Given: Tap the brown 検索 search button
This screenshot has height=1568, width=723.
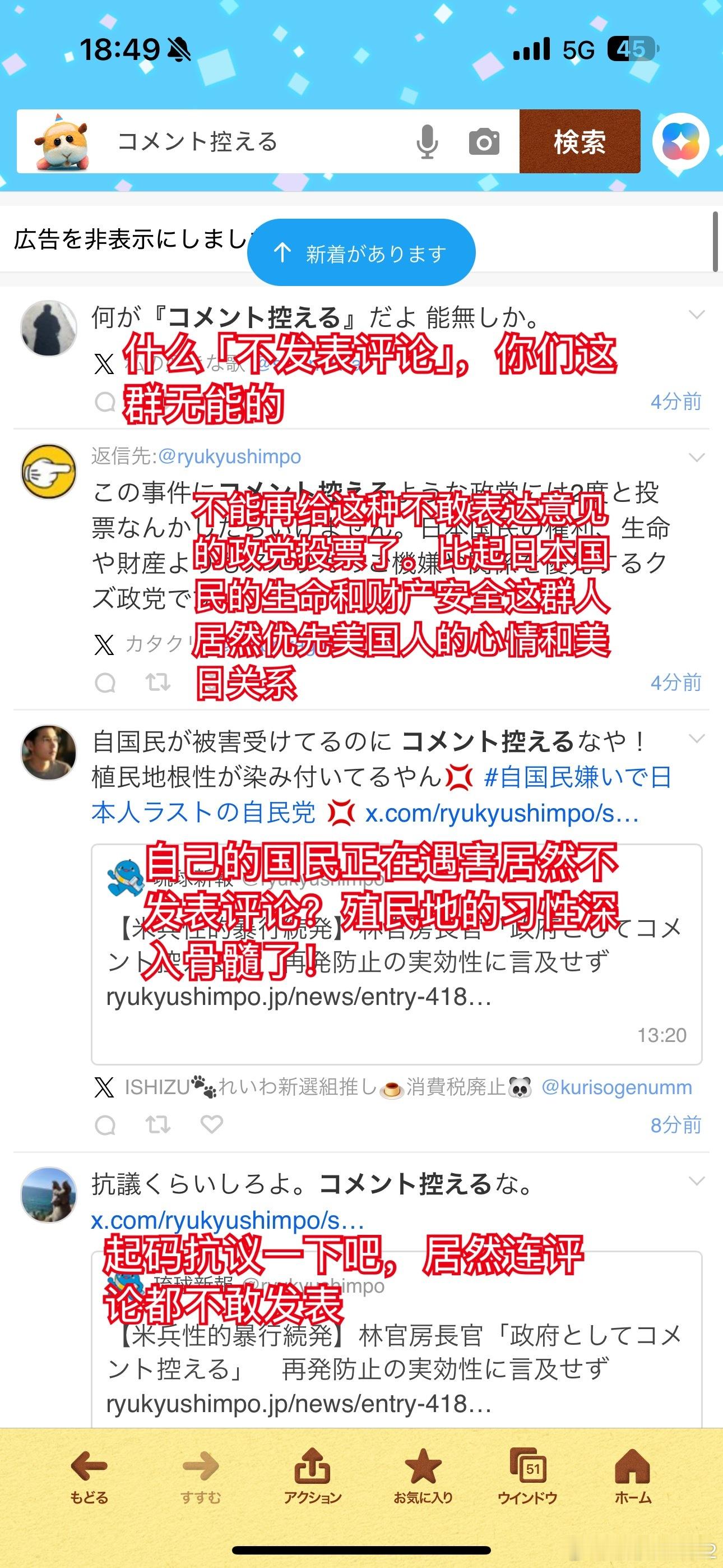Looking at the screenshot, I should (580, 141).
